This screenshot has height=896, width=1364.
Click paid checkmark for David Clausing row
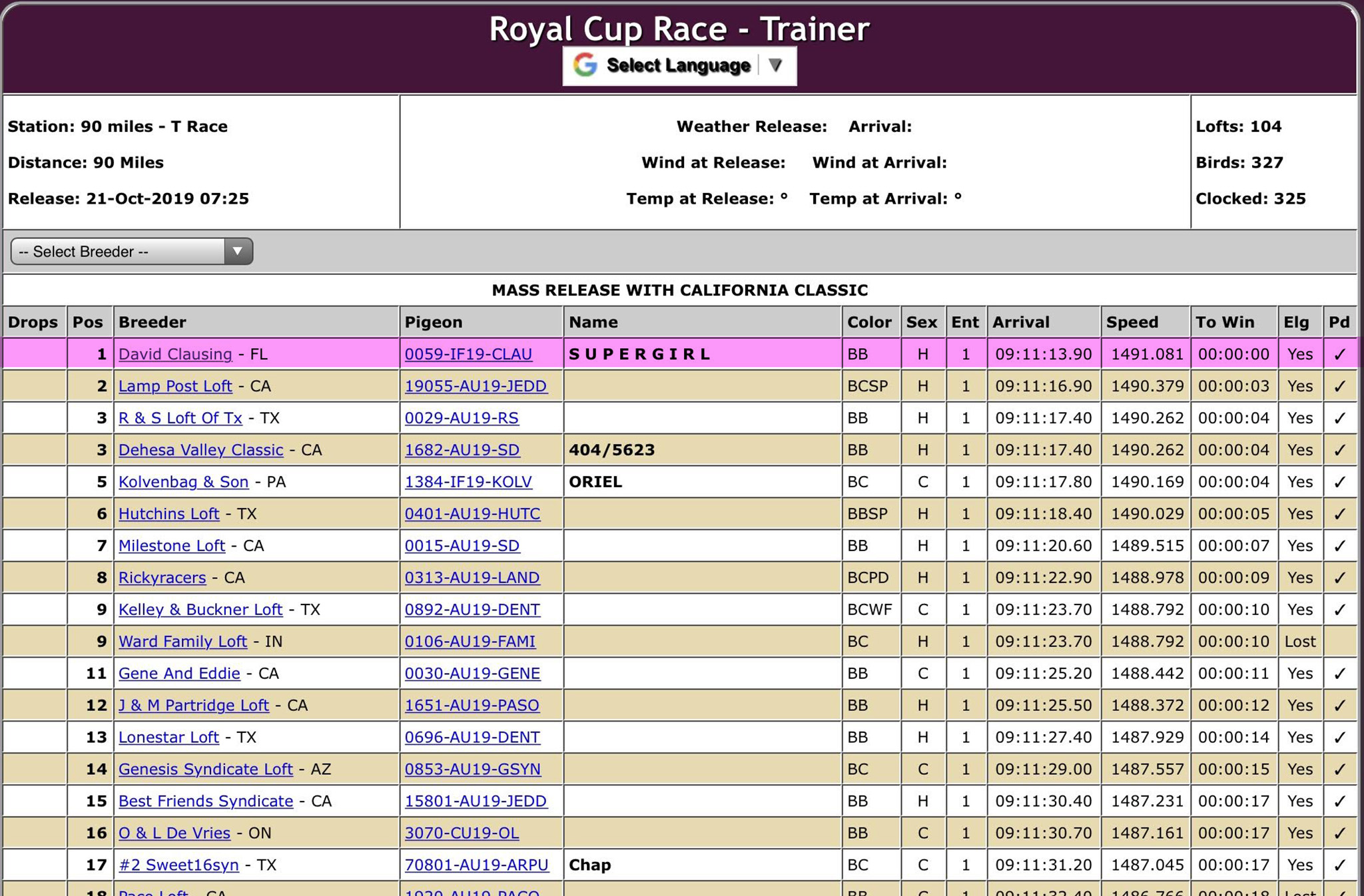click(x=1339, y=354)
